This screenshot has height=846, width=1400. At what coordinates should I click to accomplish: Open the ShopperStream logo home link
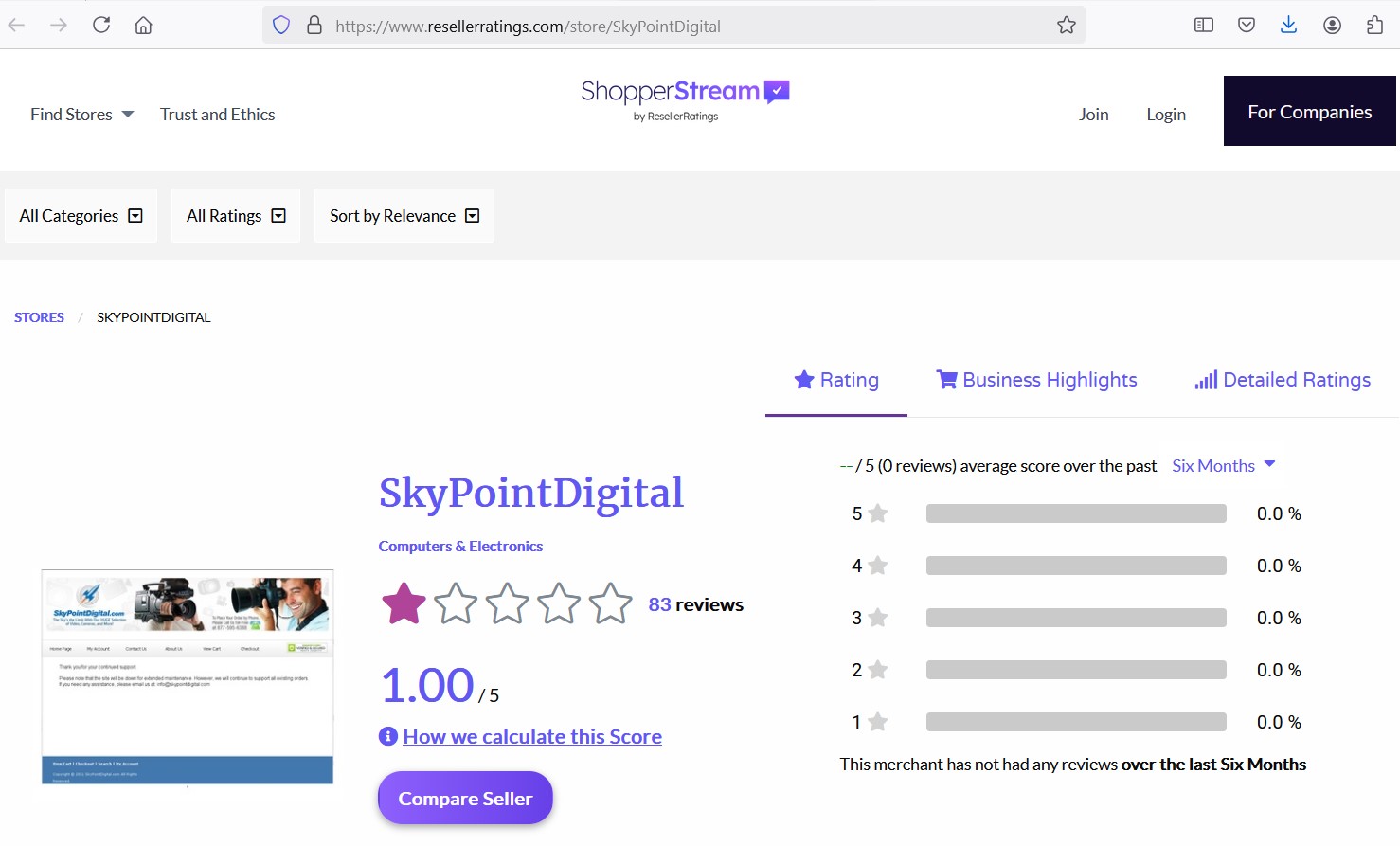685,99
